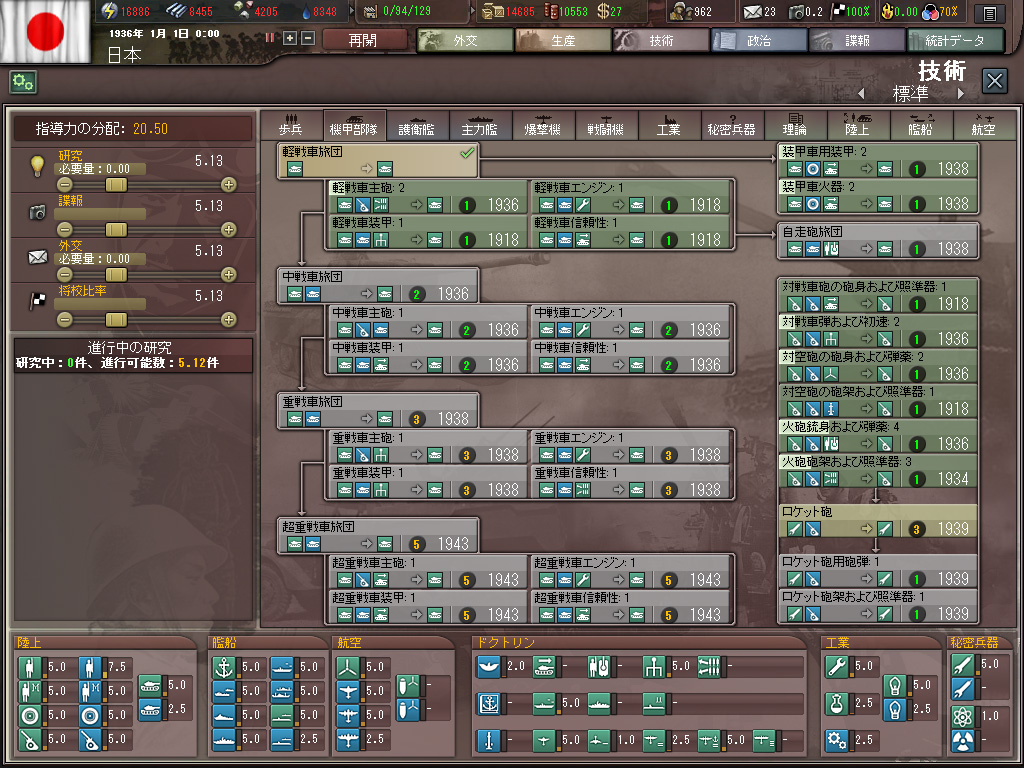
Task: Switch to the 歩兵 technology tab
Action: 292,125
